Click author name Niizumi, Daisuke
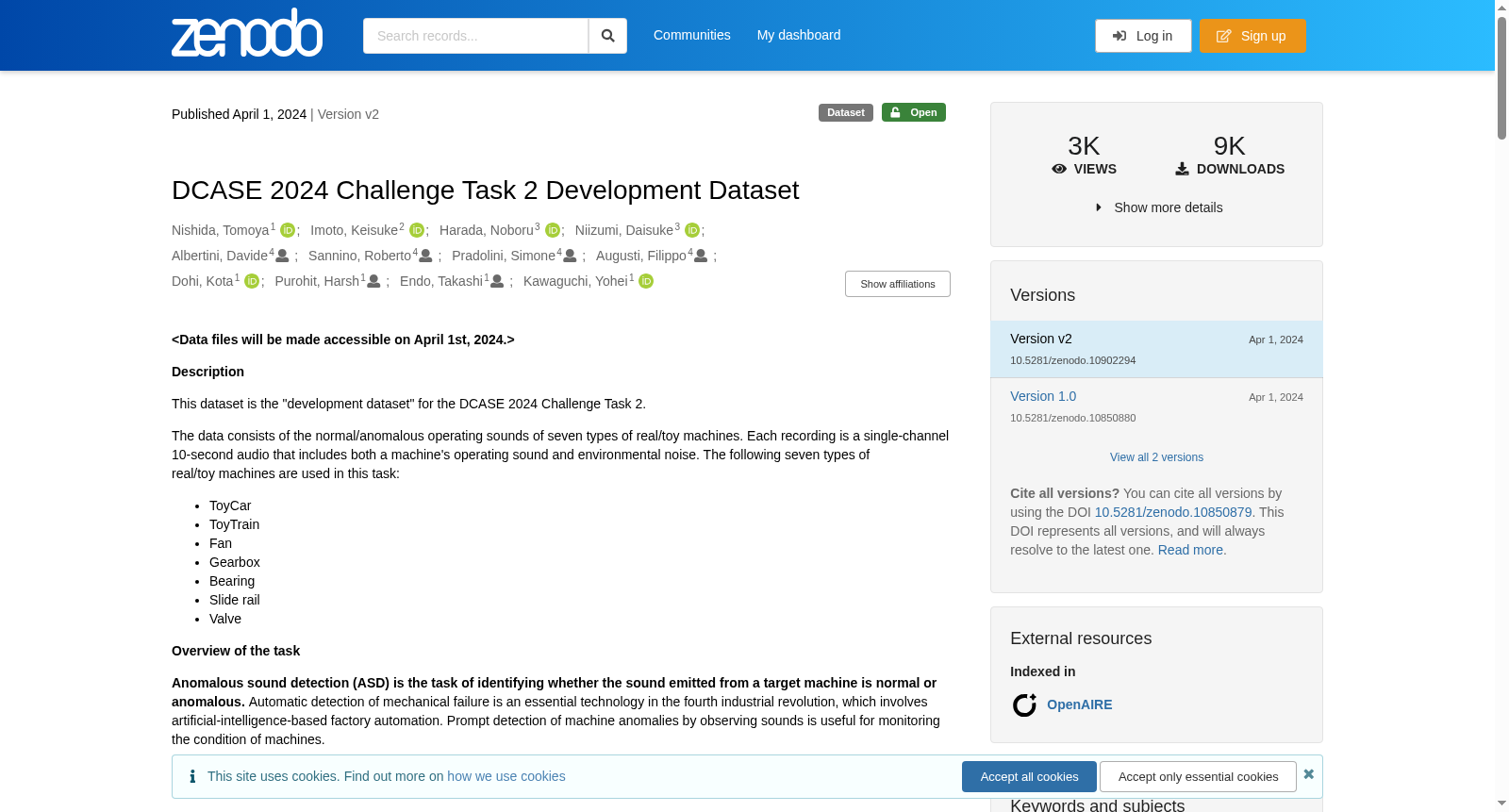 pyautogui.click(x=624, y=230)
